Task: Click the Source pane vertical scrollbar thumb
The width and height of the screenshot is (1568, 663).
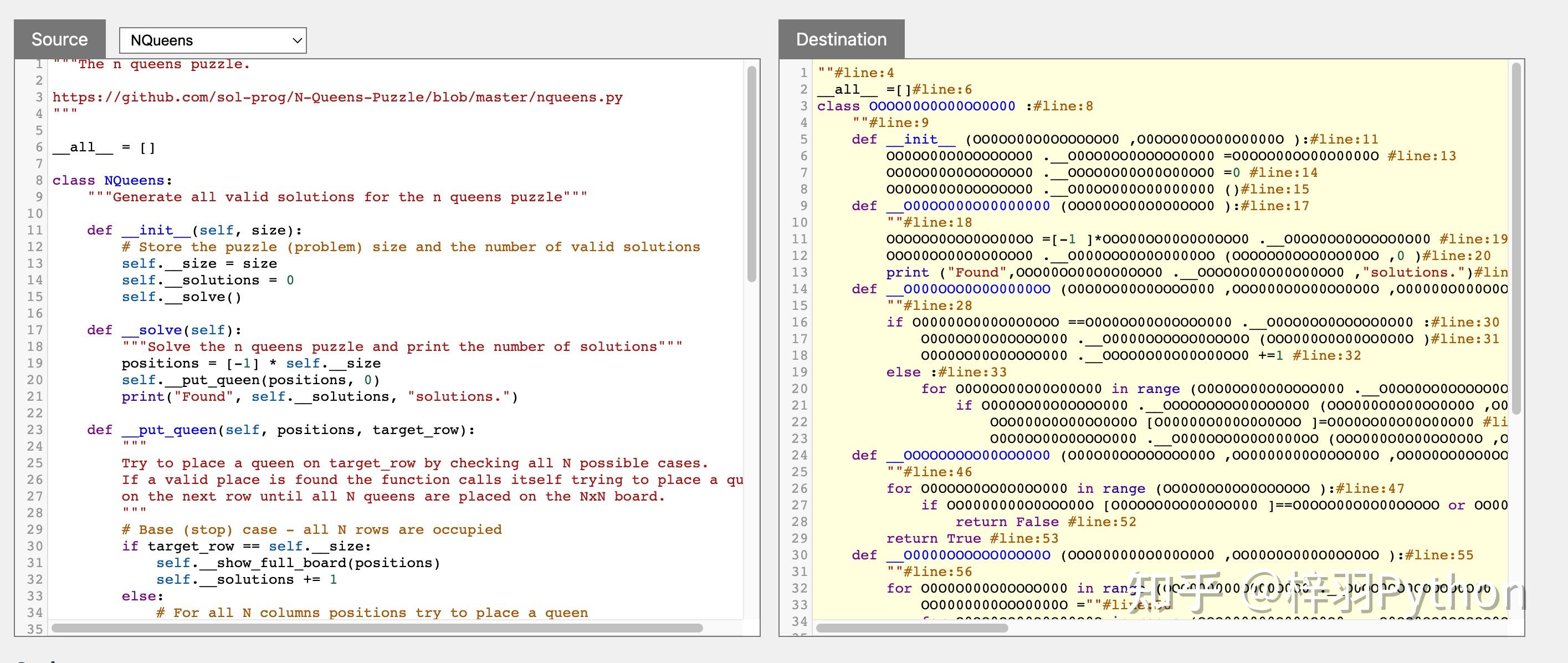Action: pyautogui.click(x=751, y=174)
